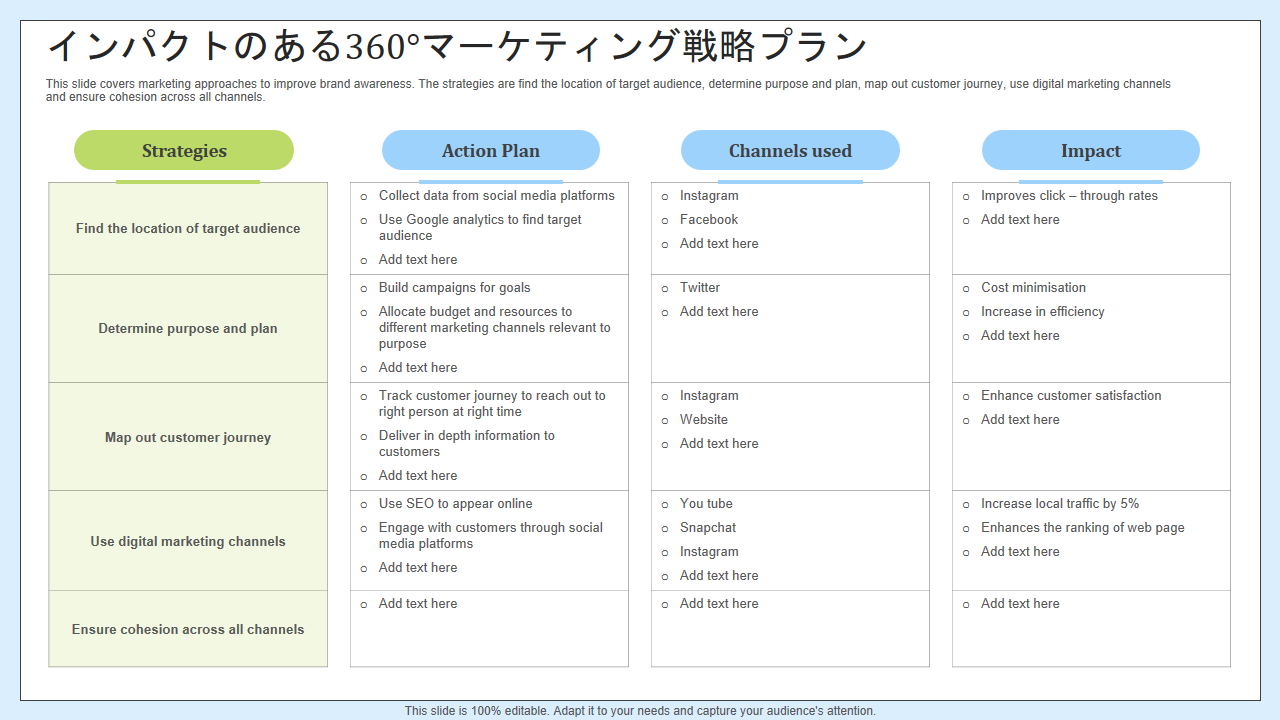Click the "Determine purpose and plan" strategy cell
Screen dimensions: 1280x720
(188, 328)
